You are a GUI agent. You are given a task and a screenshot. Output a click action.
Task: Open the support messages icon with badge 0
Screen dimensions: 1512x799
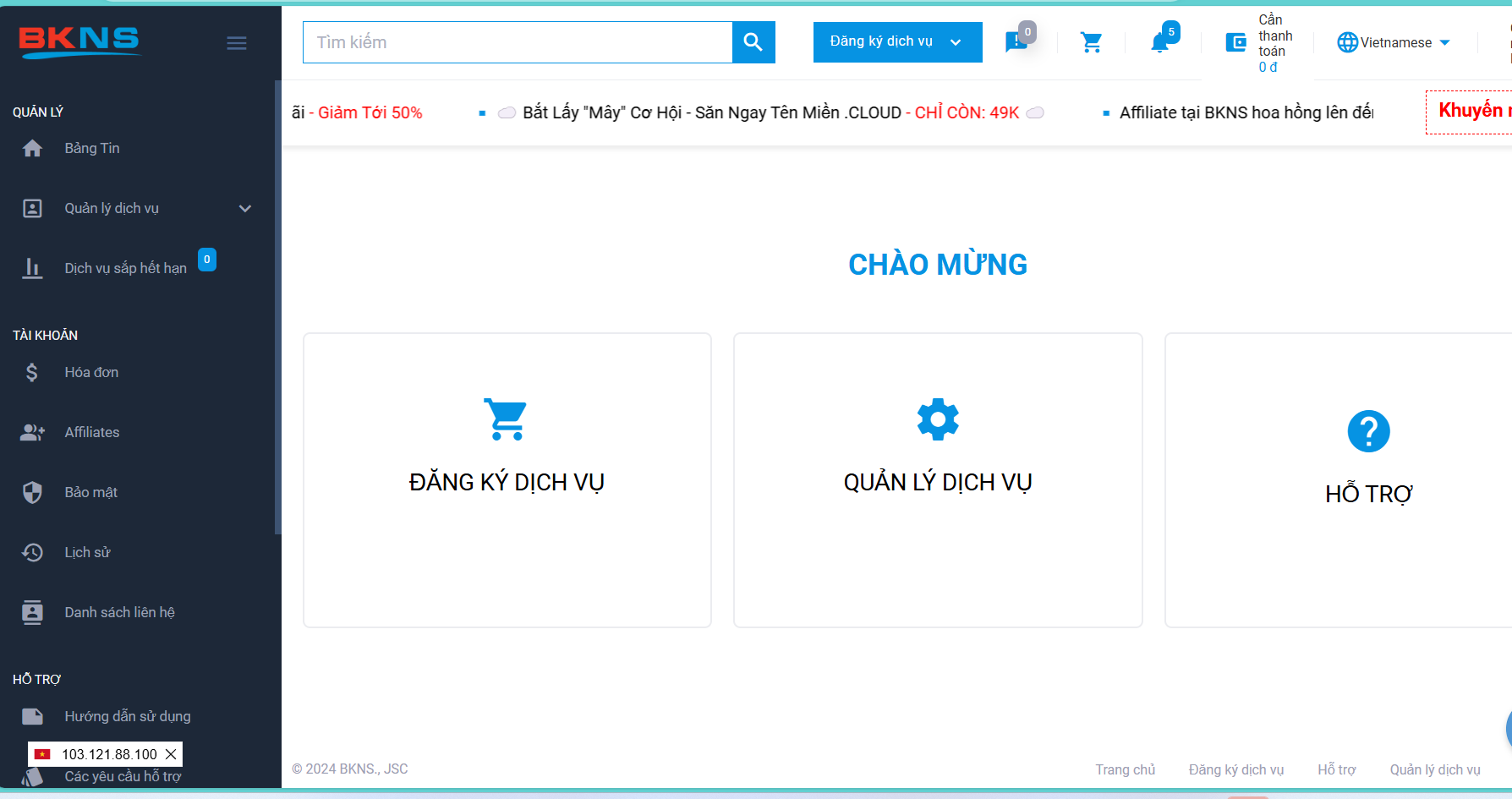pos(1016,42)
